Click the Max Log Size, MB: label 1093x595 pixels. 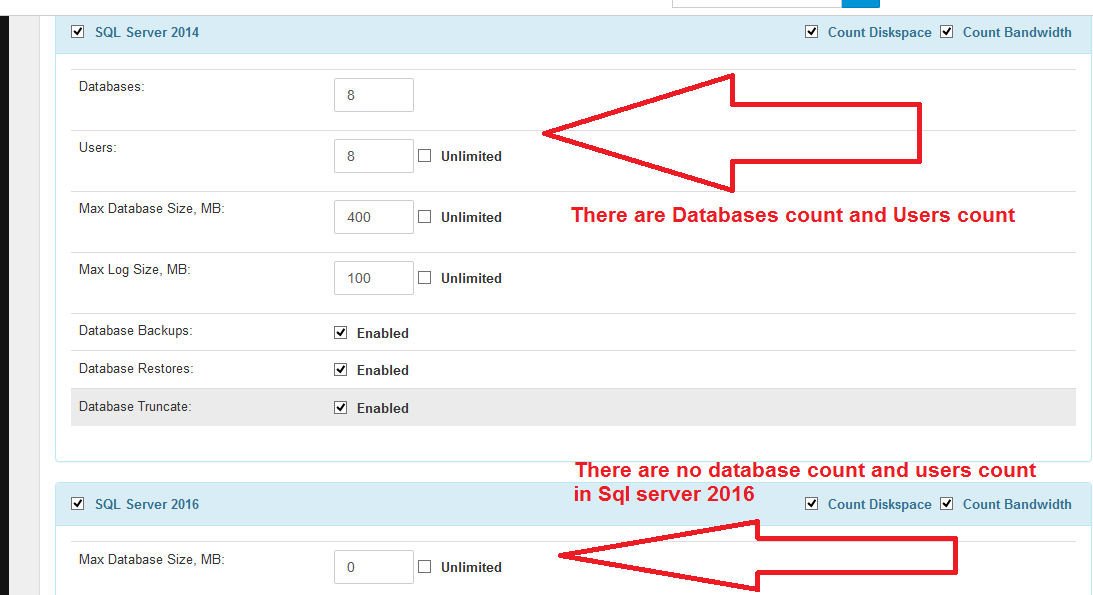click(x=135, y=270)
